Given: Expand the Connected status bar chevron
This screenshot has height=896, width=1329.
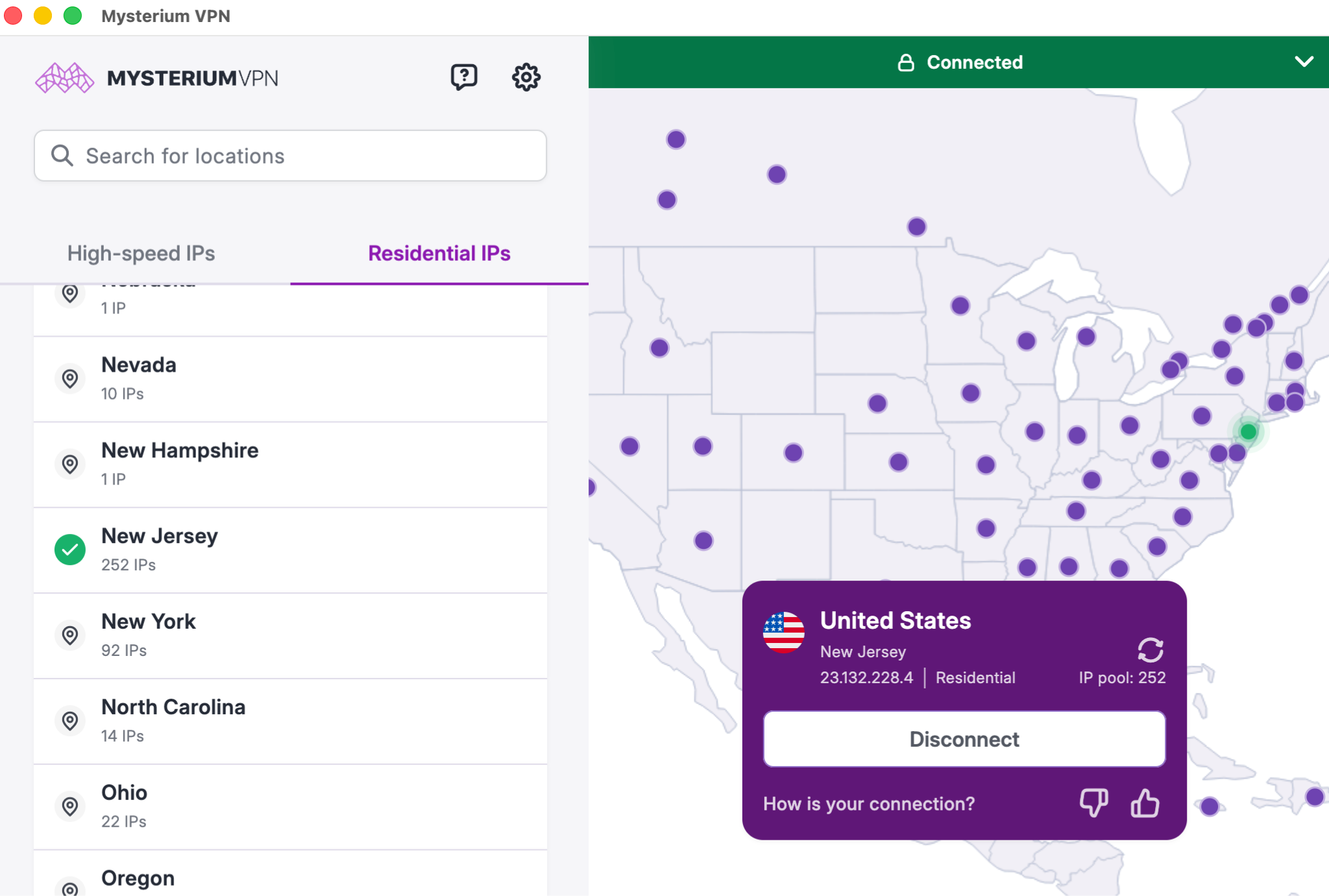Looking at the screenshot, I should (x=1304, y=62).
